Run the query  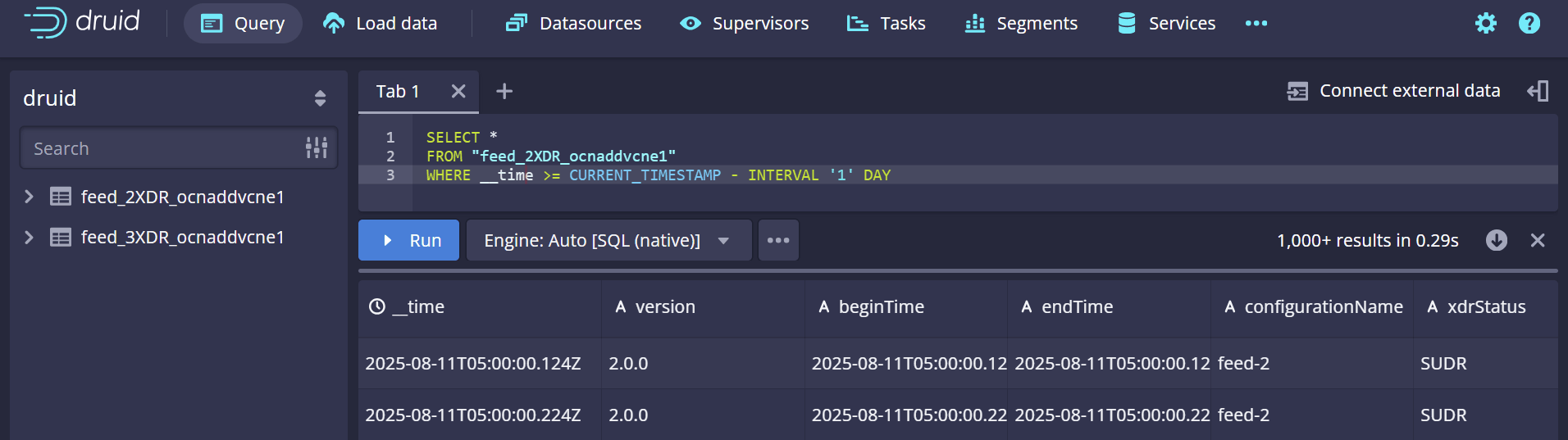click(x=408, y=240)
